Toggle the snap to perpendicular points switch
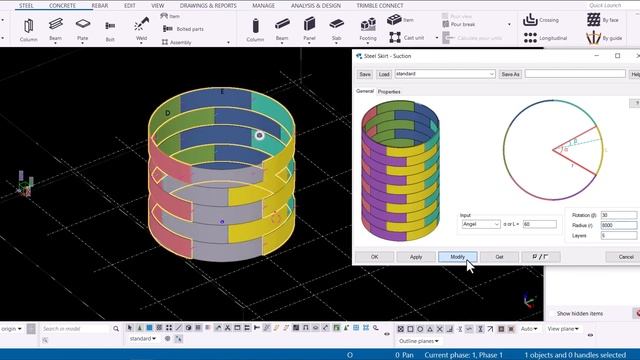This screenshot has height=360, width=640. pyautogui.click(x=449, y=329)
